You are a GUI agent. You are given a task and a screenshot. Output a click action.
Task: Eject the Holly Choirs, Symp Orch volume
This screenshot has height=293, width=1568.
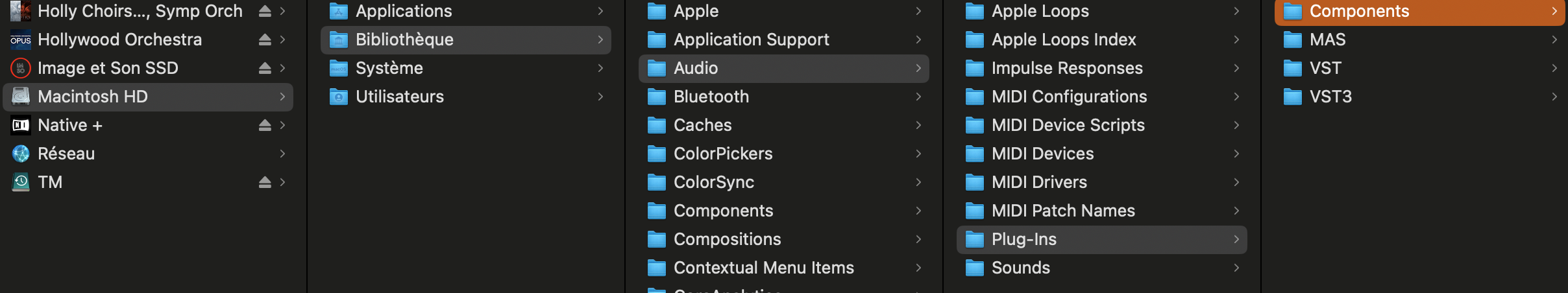coord(265,11)
